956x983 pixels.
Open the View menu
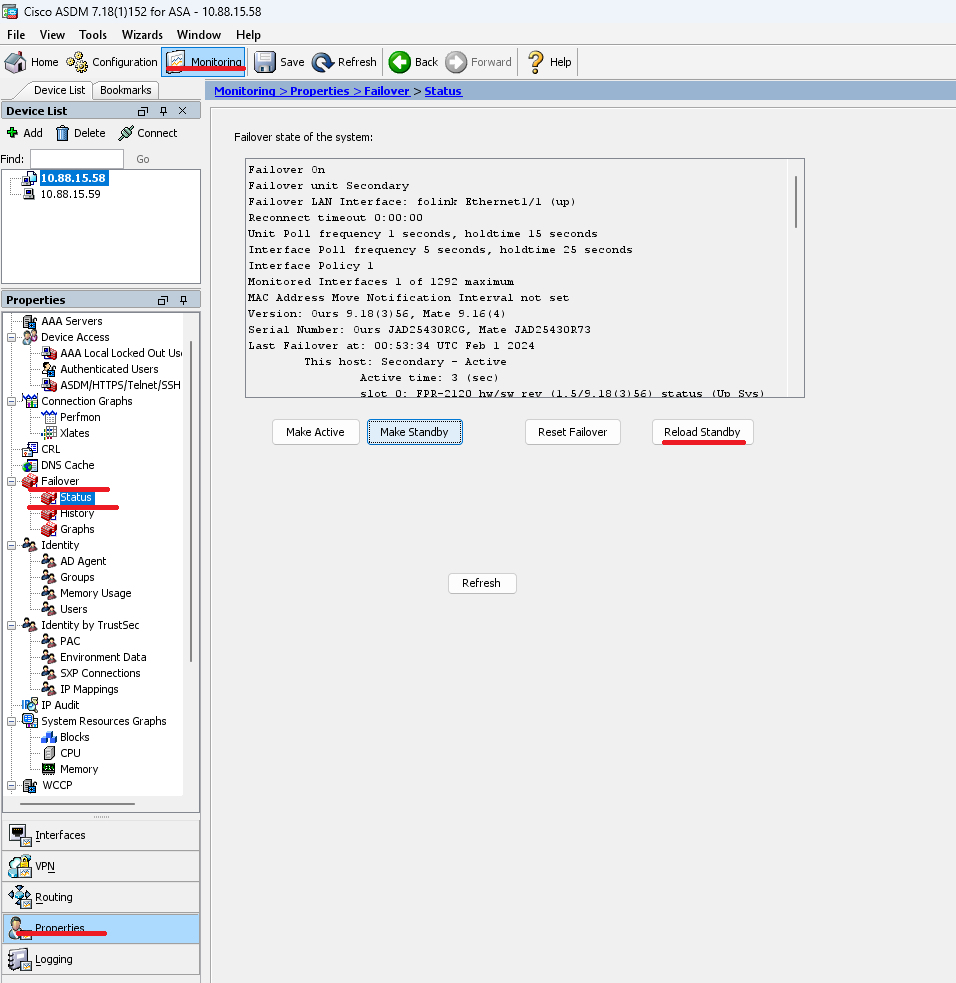52,35
